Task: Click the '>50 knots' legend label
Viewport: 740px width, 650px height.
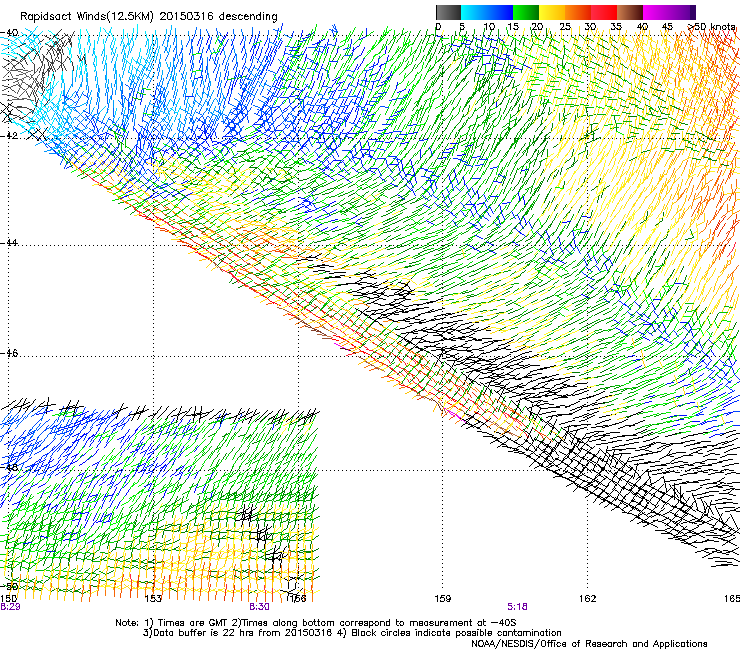Action: (x=712, y=27)
